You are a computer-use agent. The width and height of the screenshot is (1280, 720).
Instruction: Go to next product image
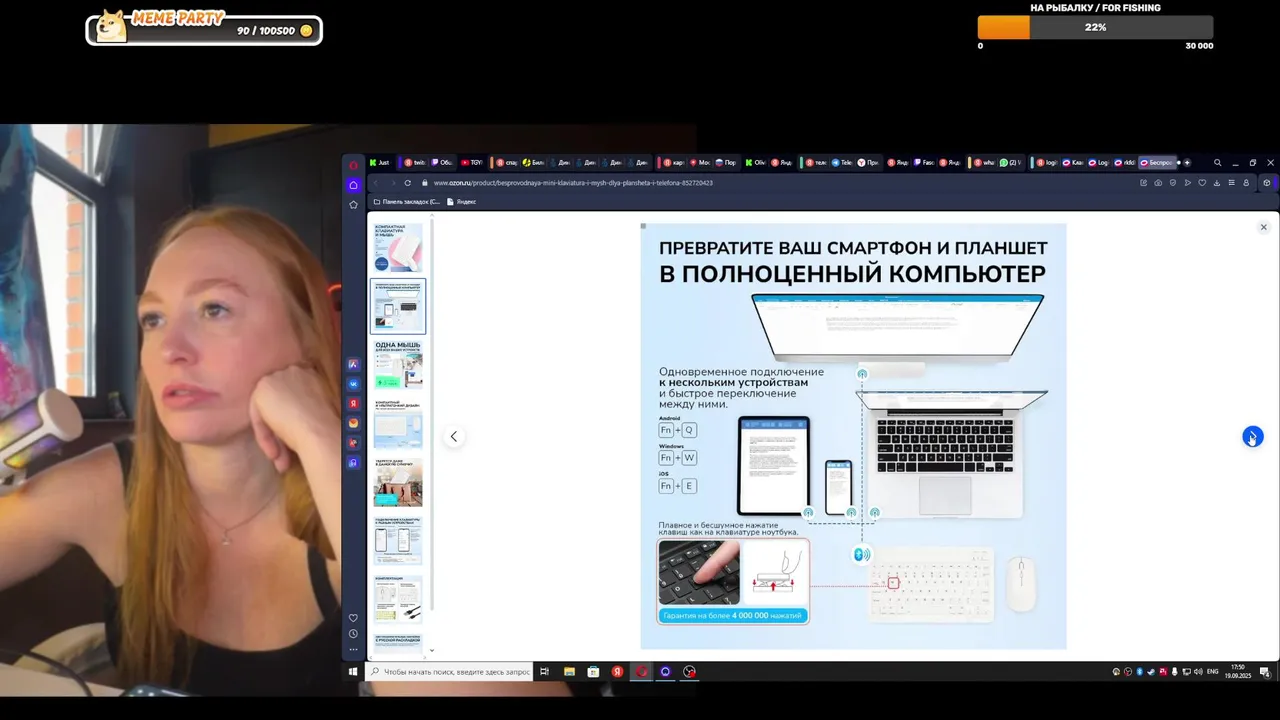(1252, 437)
